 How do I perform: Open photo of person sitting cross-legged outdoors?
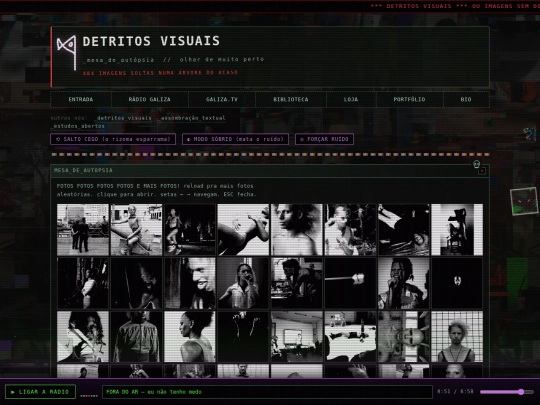click(136, 230)
